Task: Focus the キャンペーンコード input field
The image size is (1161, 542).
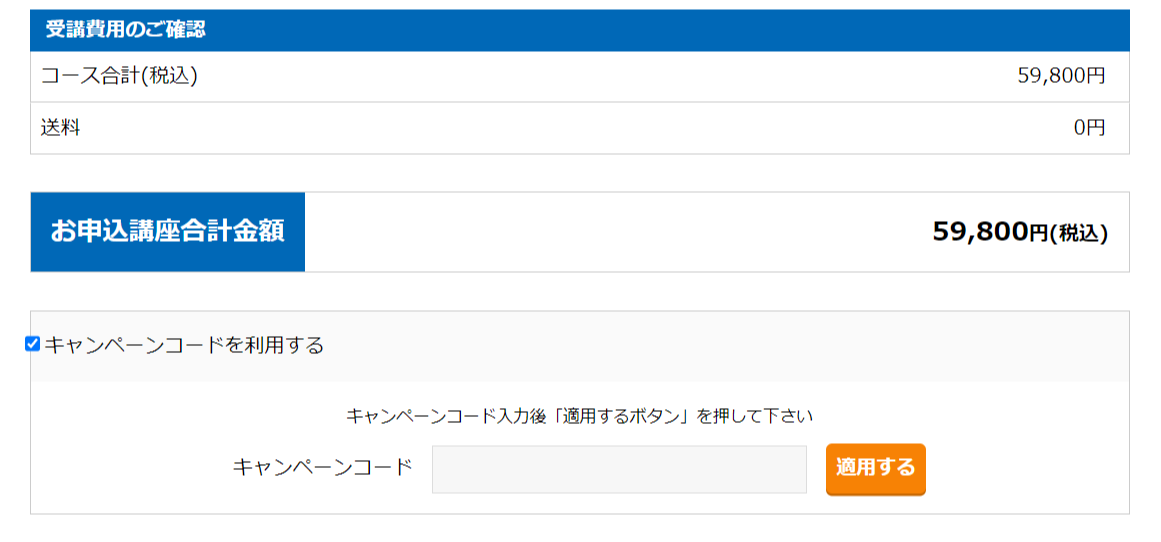Action: pos(619,469)
